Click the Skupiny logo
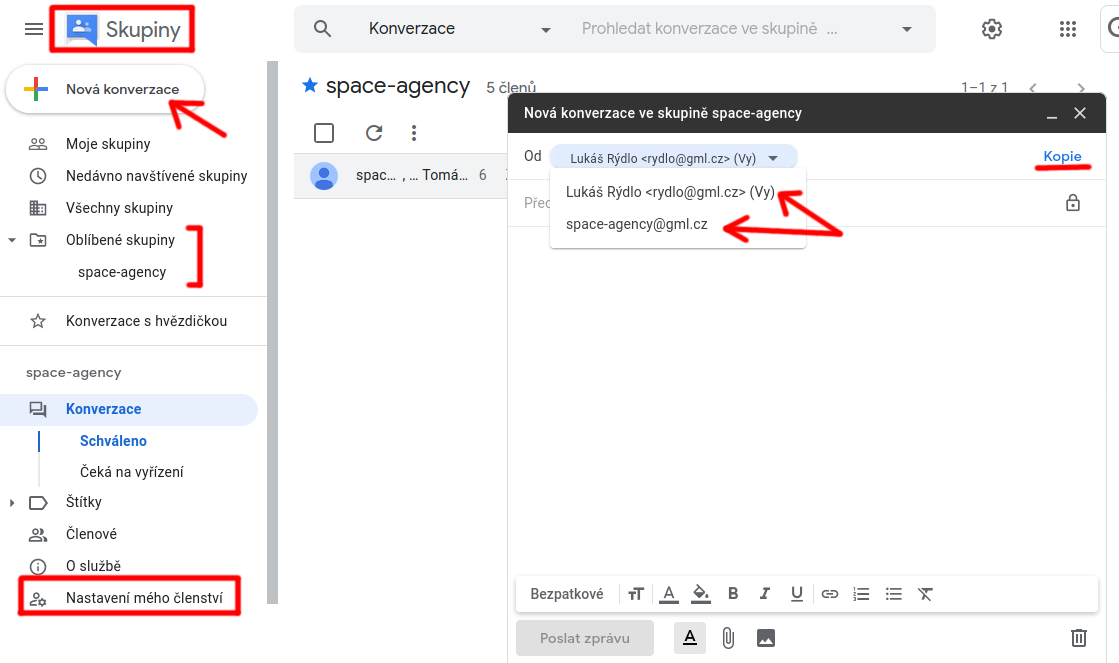This screenshot has height=663, width=1119. (123, 29)
